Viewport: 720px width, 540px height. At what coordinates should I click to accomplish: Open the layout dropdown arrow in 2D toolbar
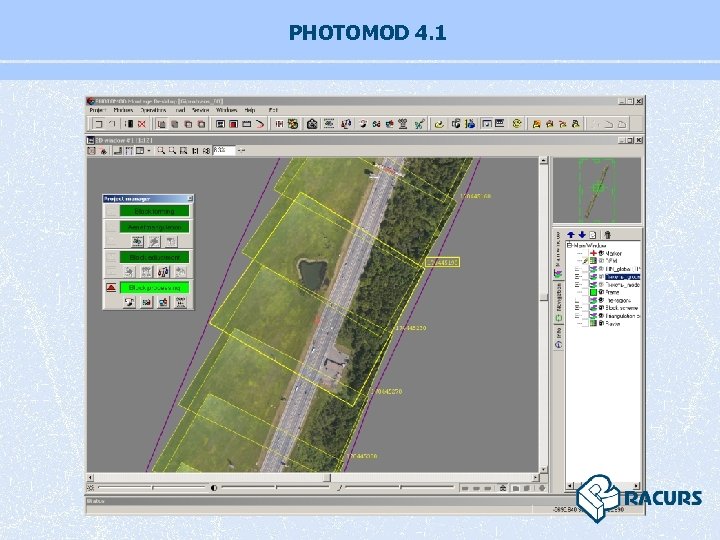[149, 151]
